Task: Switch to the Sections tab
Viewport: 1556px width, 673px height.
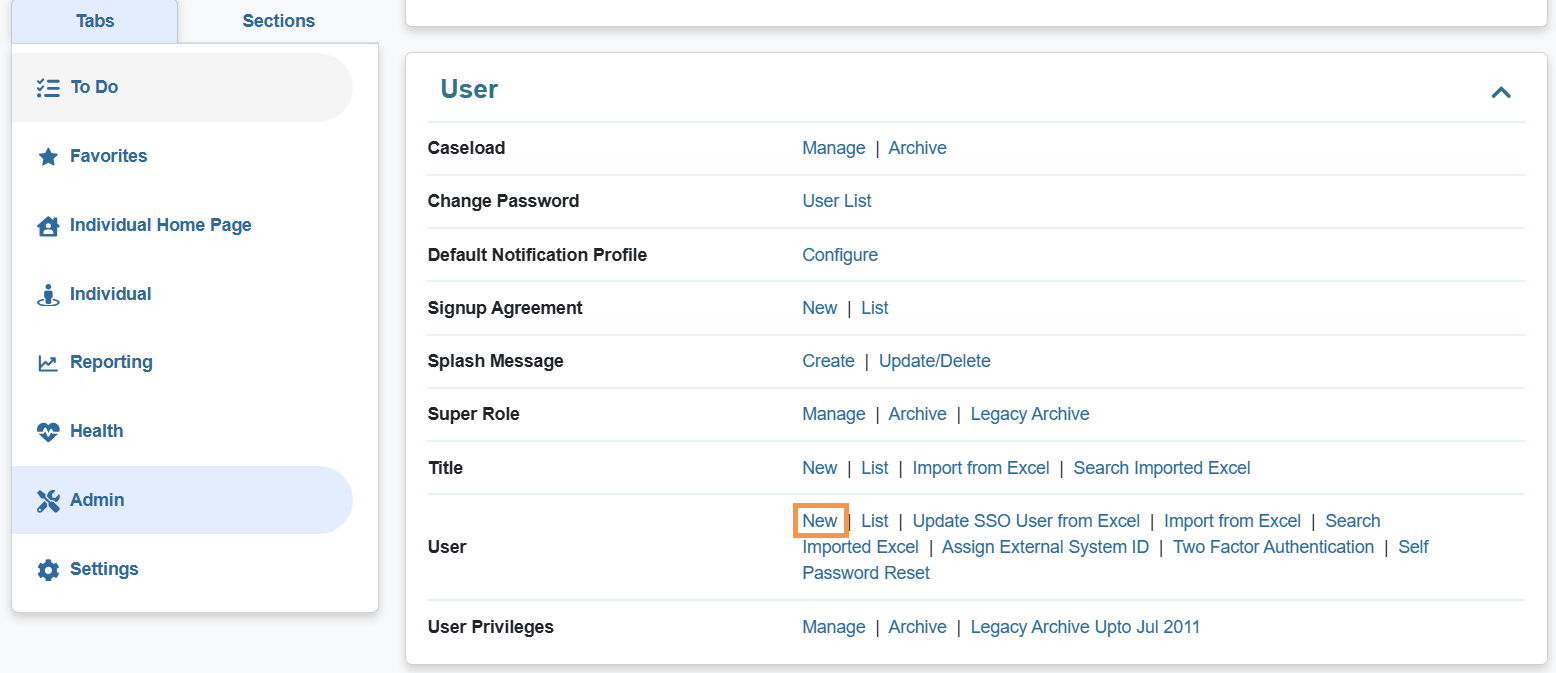Action: click(x=278, y=21)
